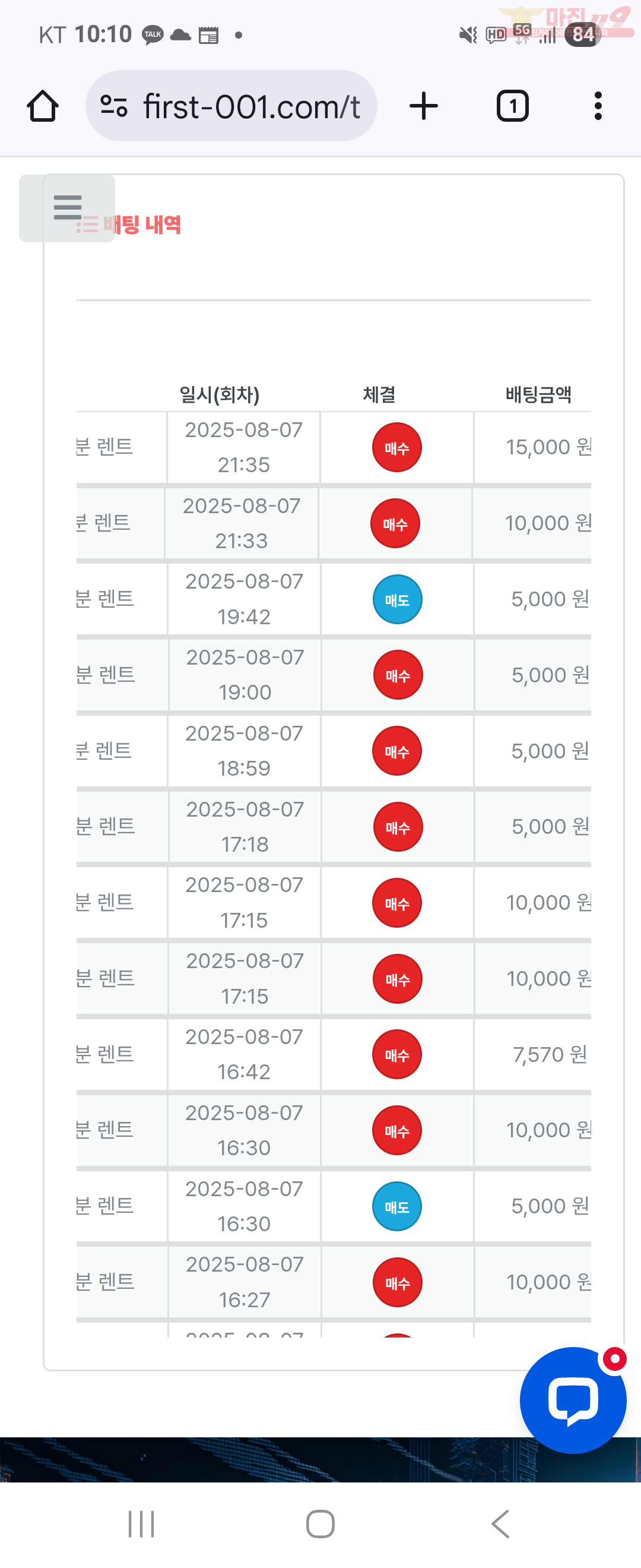Viewport: 641px width, 1568px height.
Task: Tap the 매도 badge for 19:42 bet
Action: tap(396, 599)
